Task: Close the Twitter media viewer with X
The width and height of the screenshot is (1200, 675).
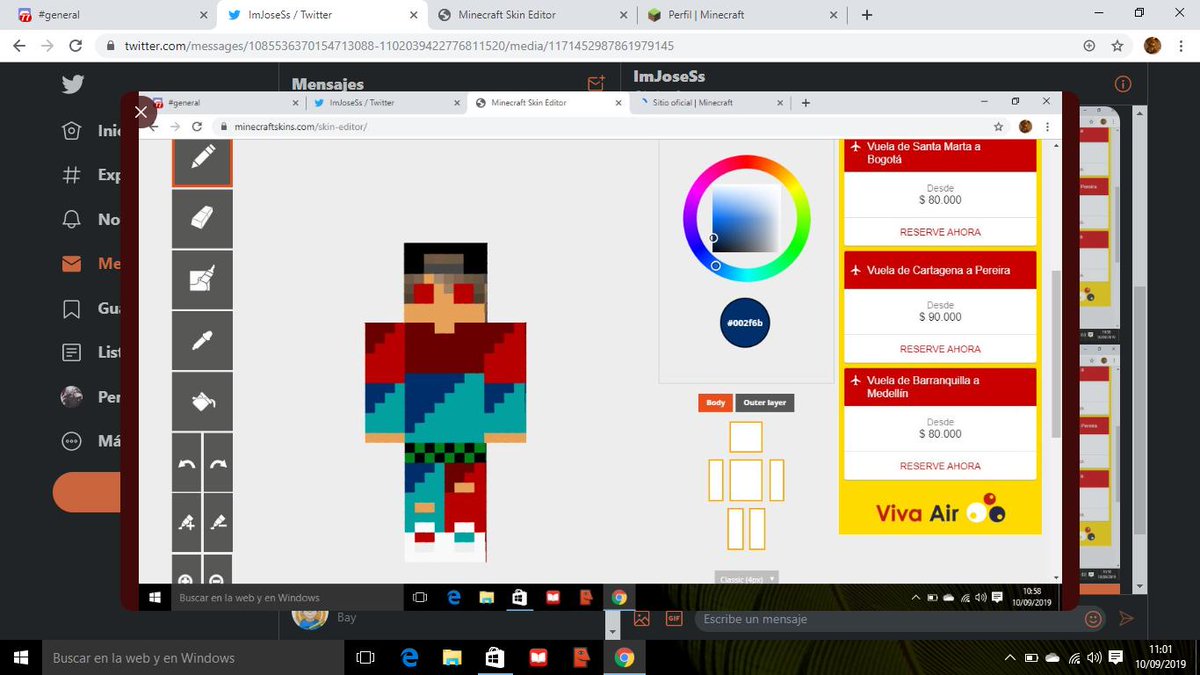Action: (x=140, y=112)
